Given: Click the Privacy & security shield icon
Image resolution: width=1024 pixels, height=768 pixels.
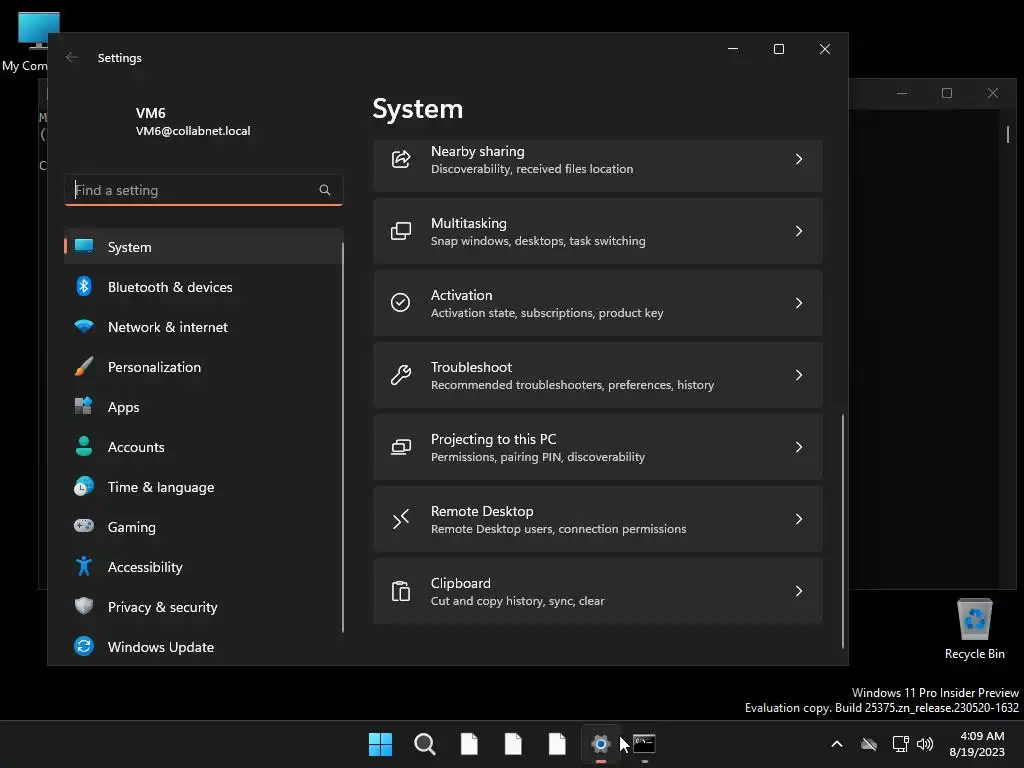Looking at the screenshot, I should click(x=84, y=606).
